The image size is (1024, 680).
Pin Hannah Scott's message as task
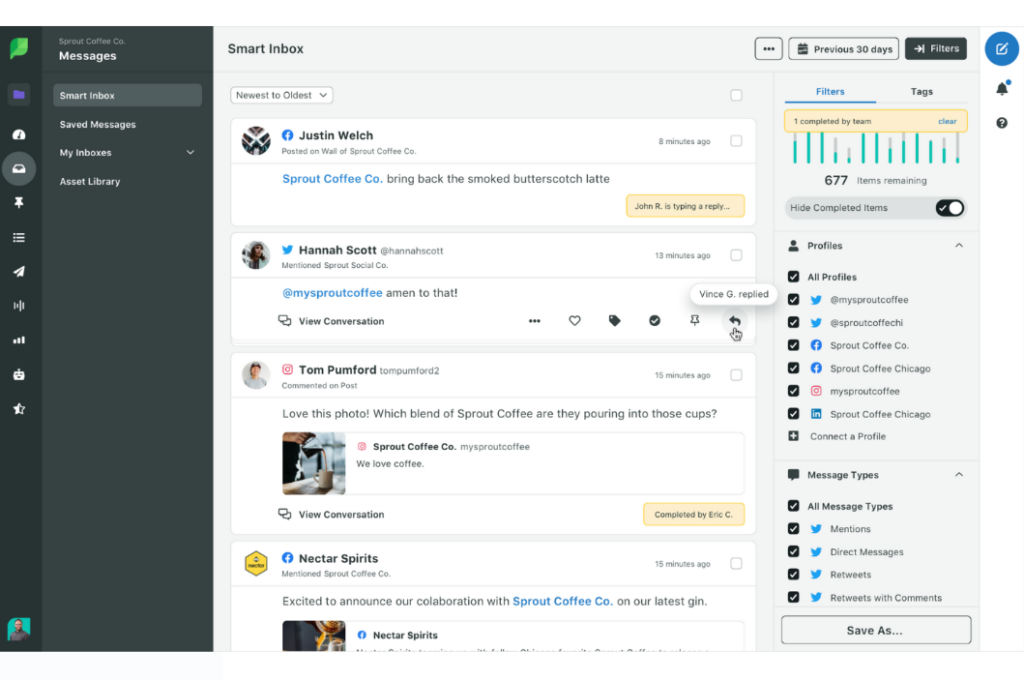click(x=694, y=320)
